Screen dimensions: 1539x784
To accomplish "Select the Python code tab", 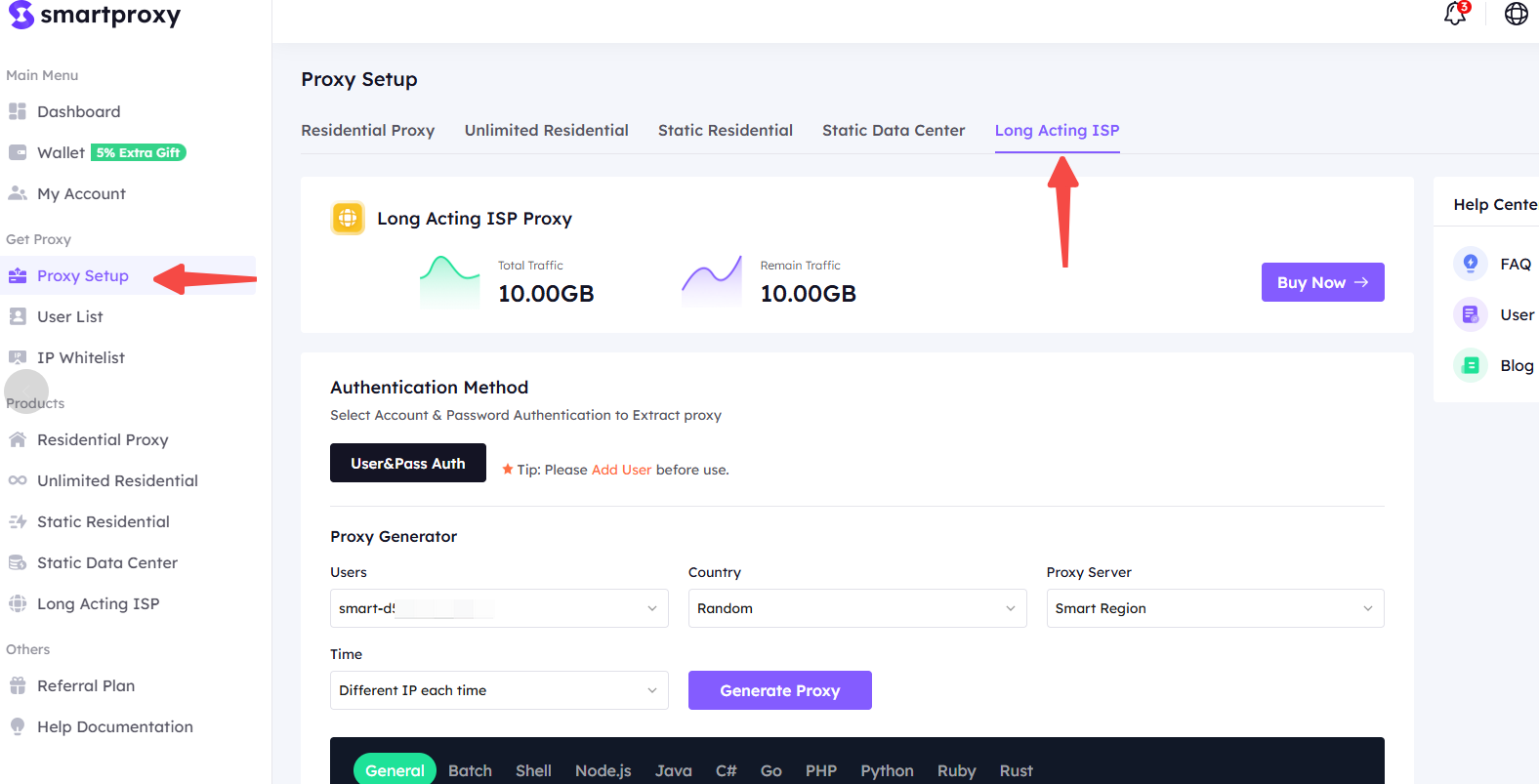I will tap(887, 770).
